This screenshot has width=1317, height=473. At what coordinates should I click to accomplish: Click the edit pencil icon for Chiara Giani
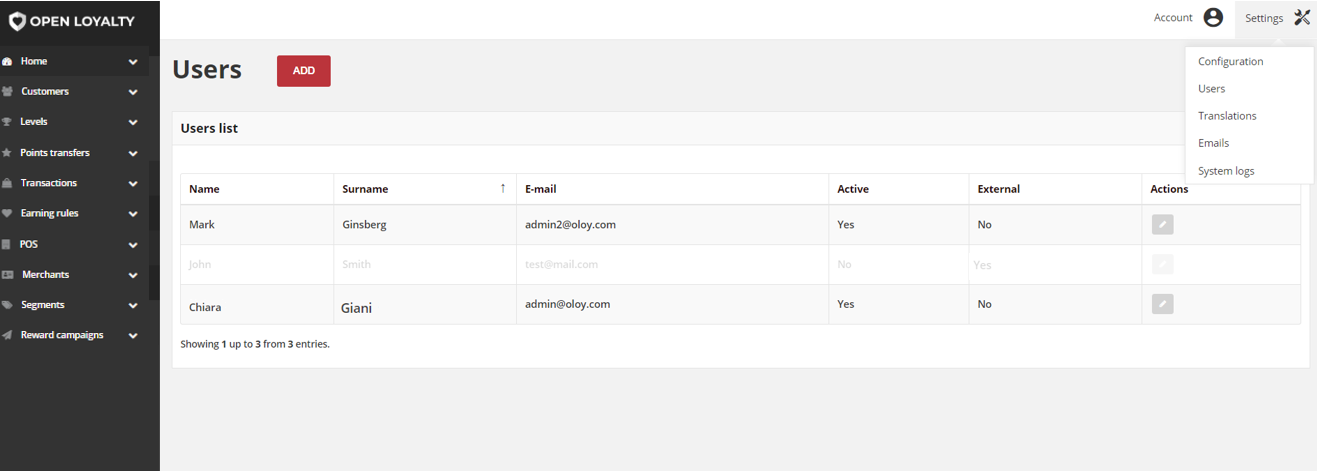tap(1162, 304)
